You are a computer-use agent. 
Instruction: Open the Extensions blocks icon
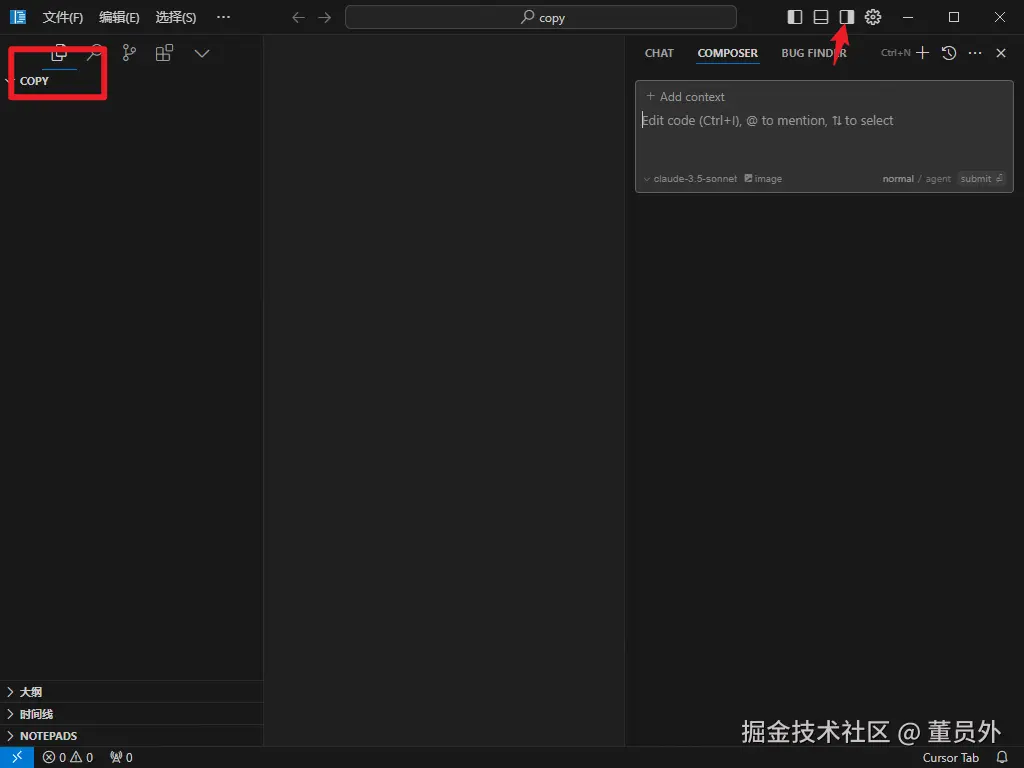coord(165,54)
